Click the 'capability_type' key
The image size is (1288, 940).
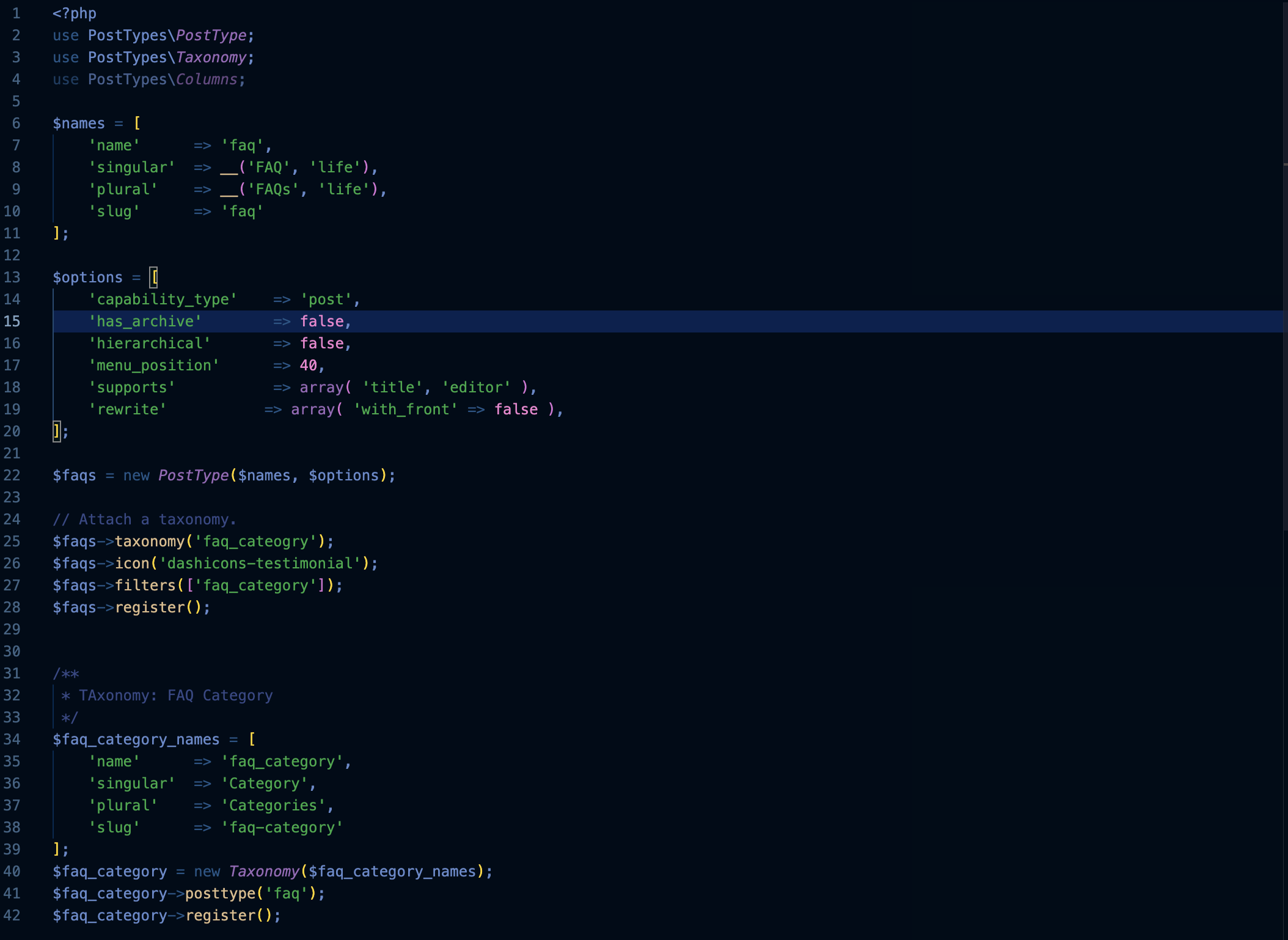click(163, 299)
